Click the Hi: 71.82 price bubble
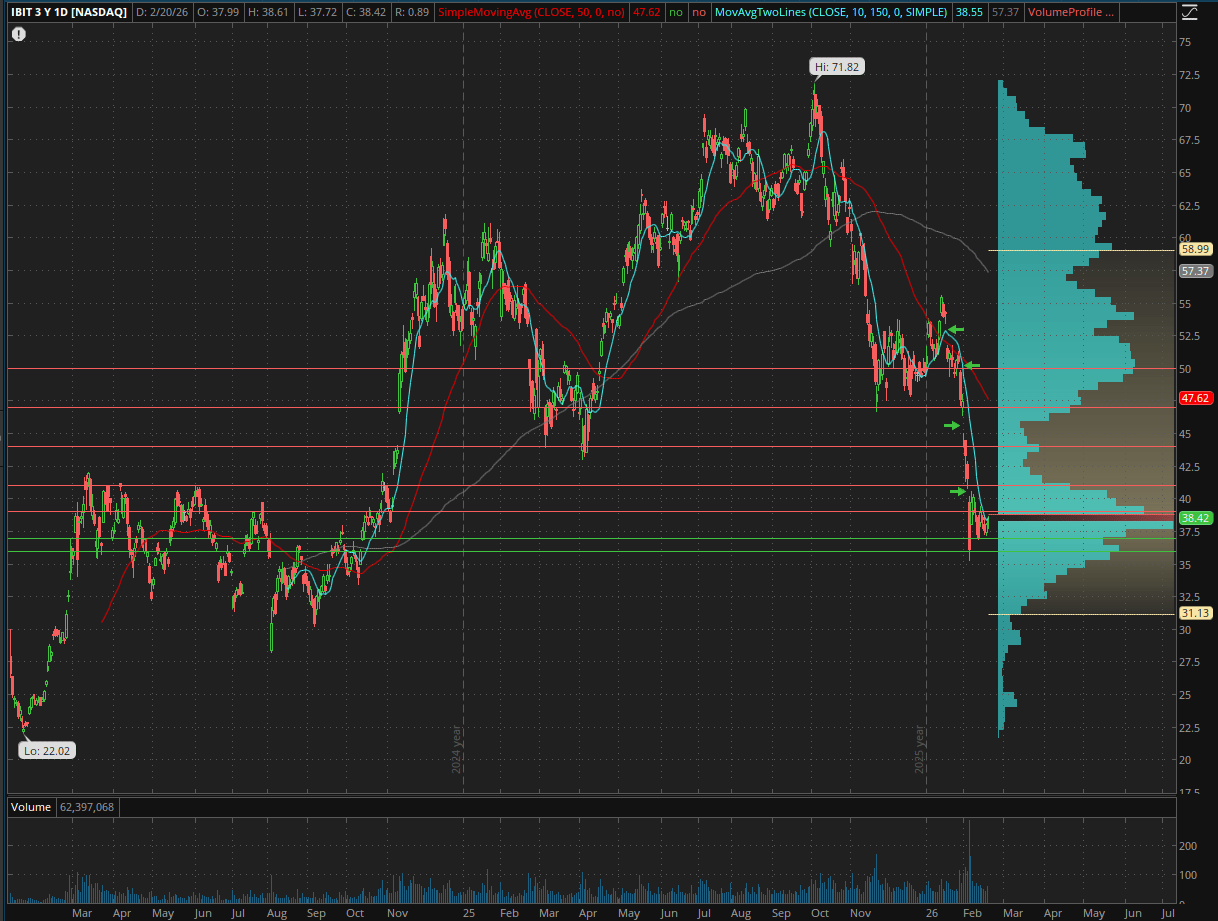Viewport: 1218px width, 921px height. (x=835, y=67)
